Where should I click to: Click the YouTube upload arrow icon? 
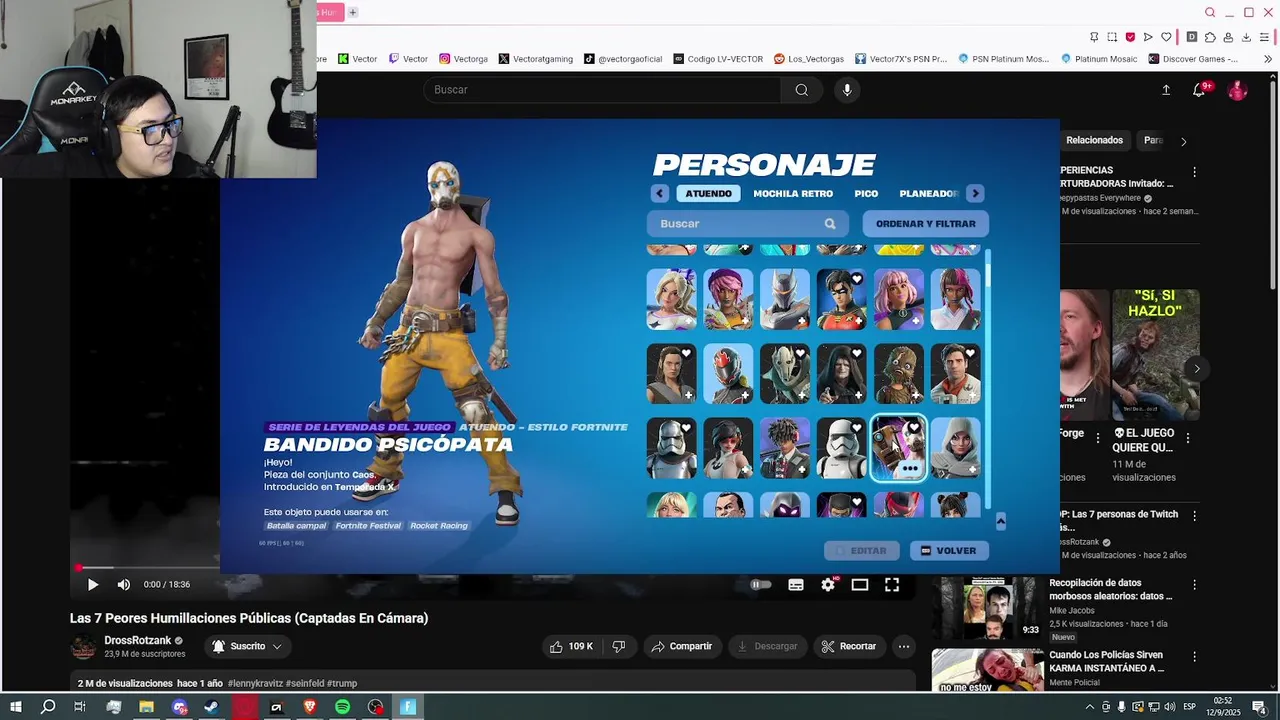pos(1166,90)
